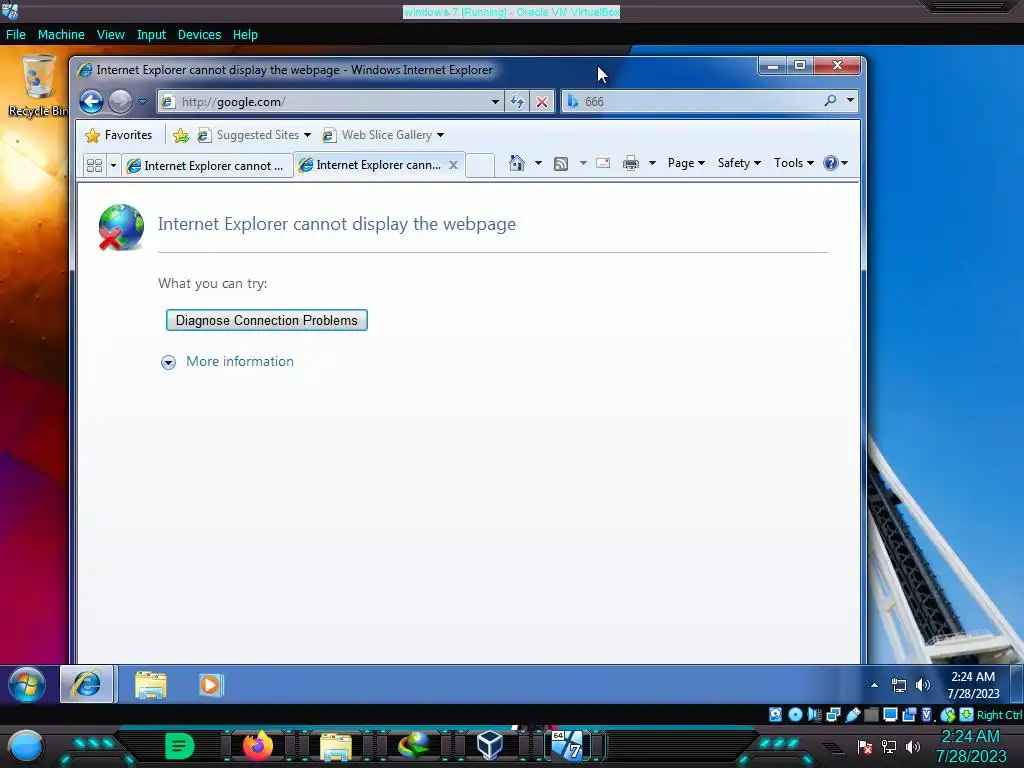Image resolution: width=1024 pixels, height=768 pixels.
Task: Click the host Start orb button
Action: point(25,746)
